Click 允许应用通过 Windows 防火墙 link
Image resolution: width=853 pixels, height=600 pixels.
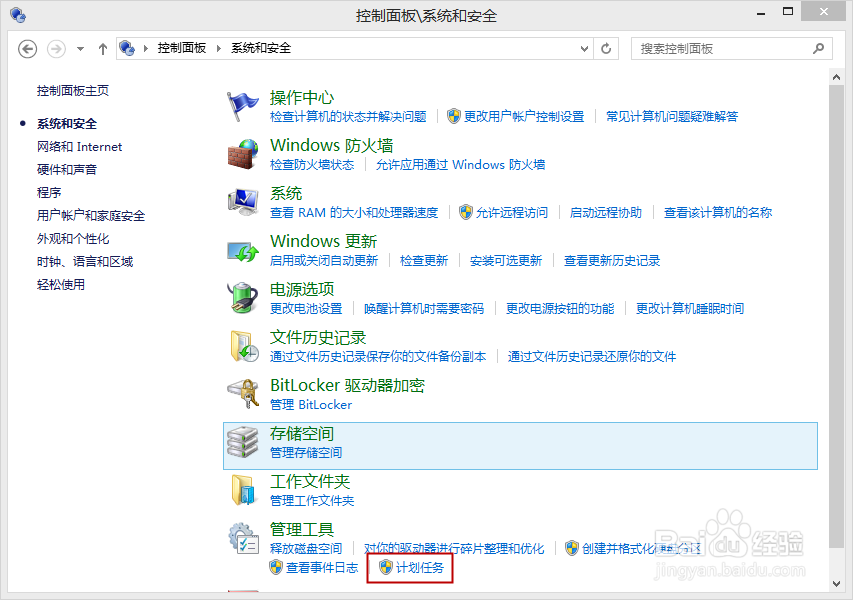coord(460,164)
